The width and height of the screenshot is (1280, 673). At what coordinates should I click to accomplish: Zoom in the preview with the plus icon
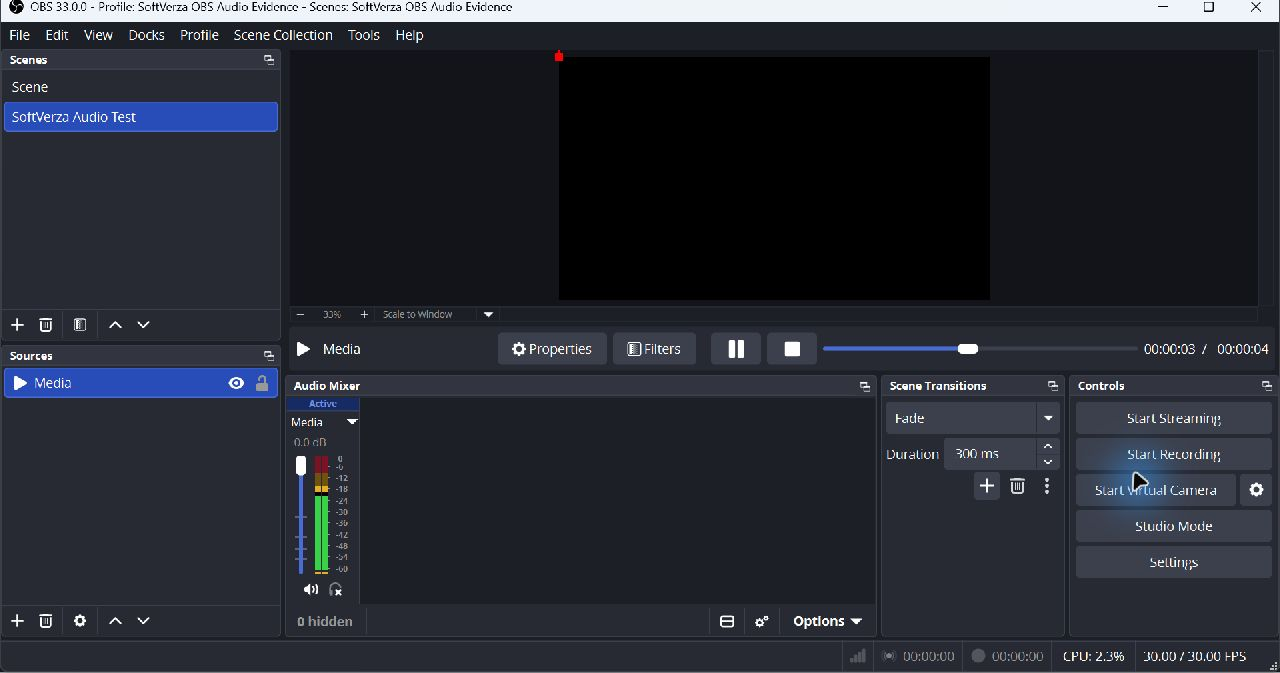tap(364, 314)
